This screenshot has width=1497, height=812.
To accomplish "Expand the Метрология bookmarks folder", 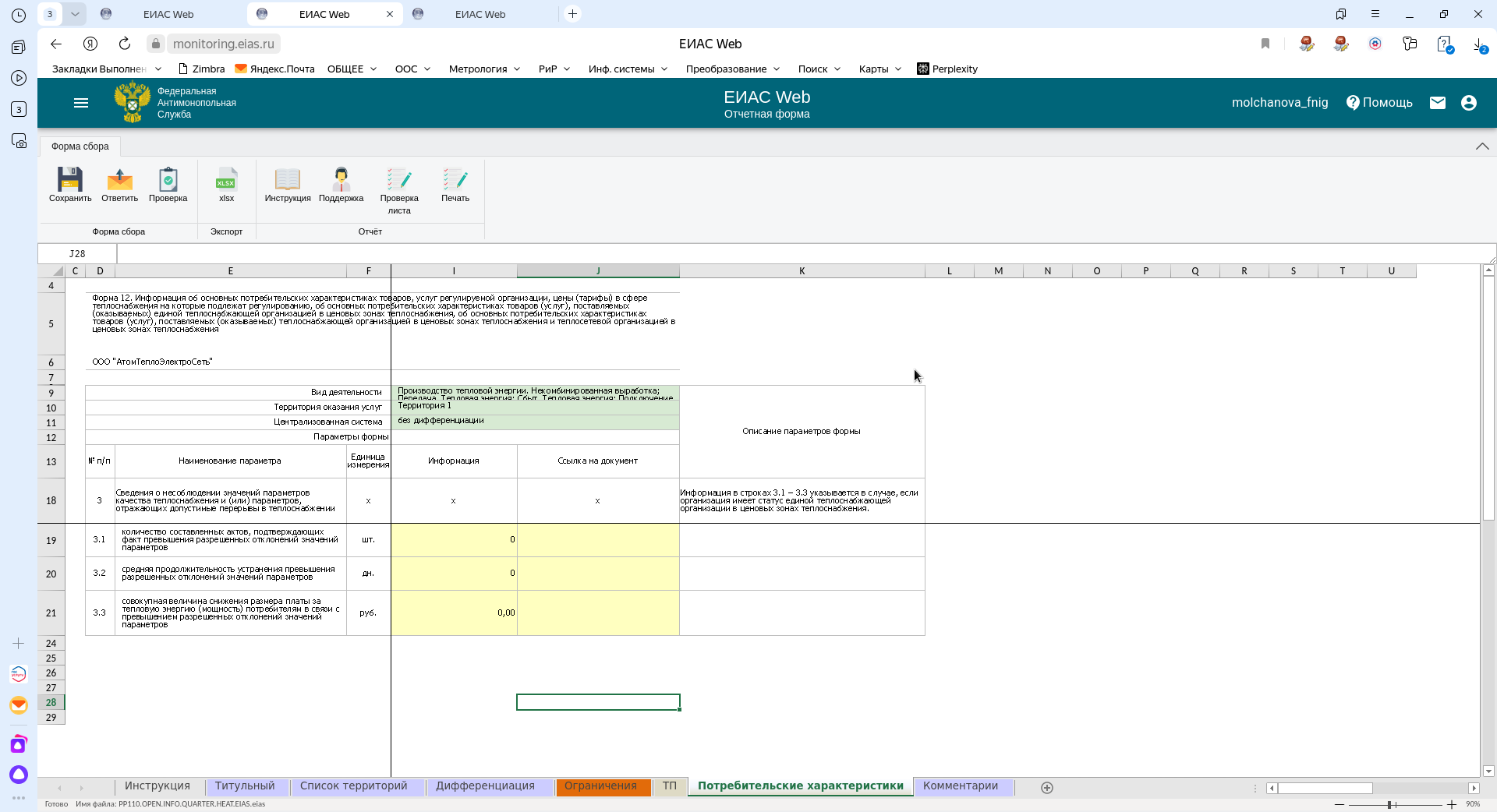I will 484,69.
